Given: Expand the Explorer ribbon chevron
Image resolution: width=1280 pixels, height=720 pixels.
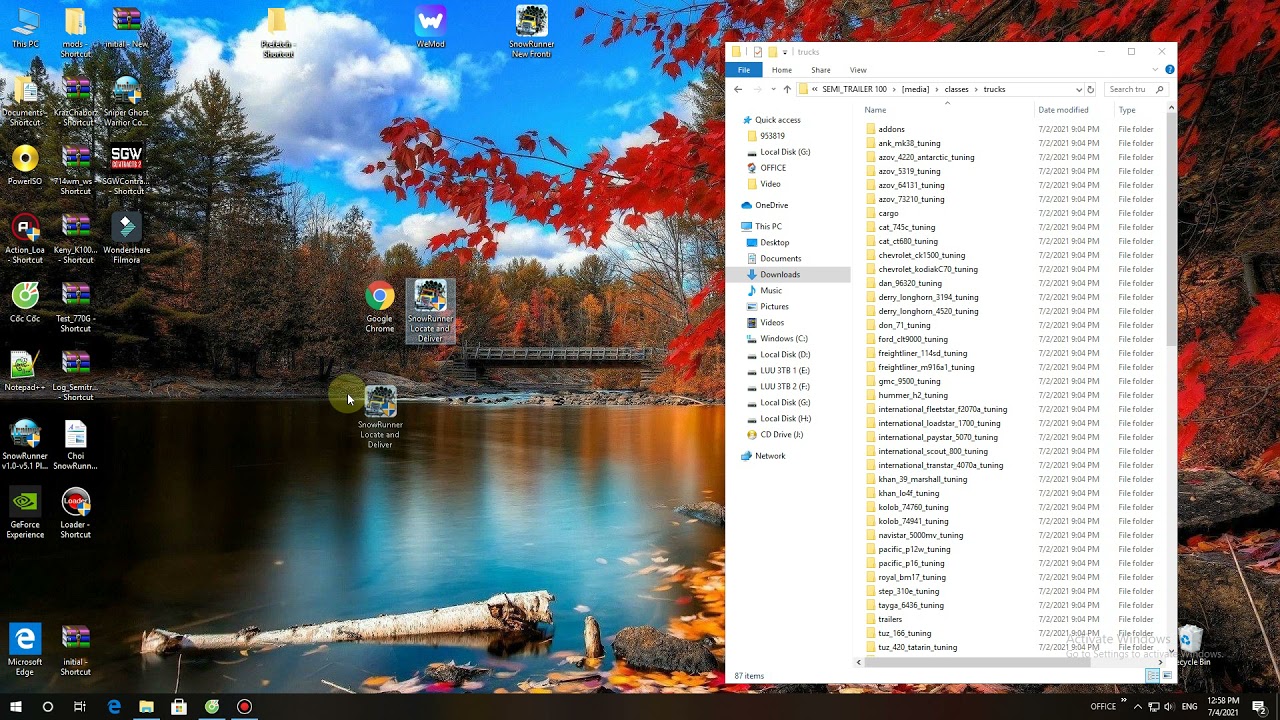Looking at the screenshot, I should (x=1156, y=70).
